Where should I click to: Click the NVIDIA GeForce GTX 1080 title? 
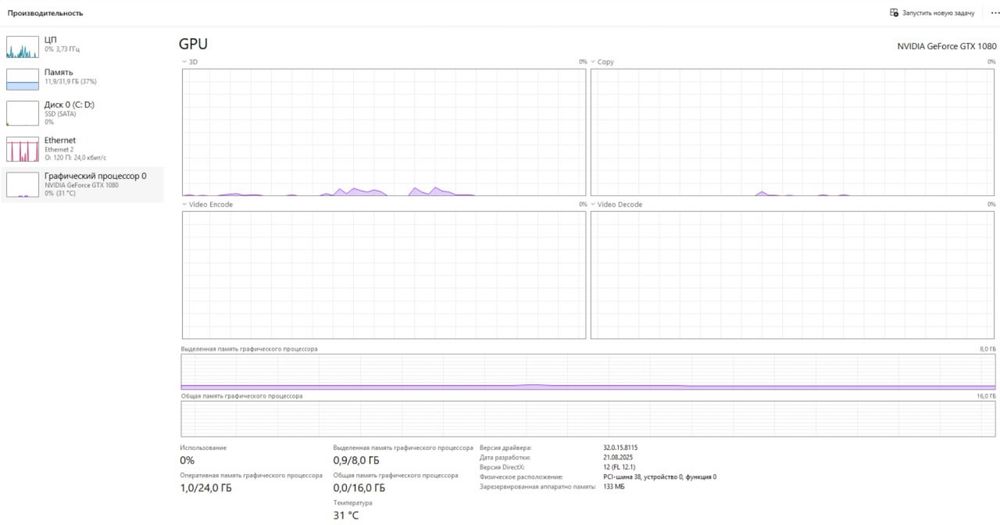(x=946, y=46)
